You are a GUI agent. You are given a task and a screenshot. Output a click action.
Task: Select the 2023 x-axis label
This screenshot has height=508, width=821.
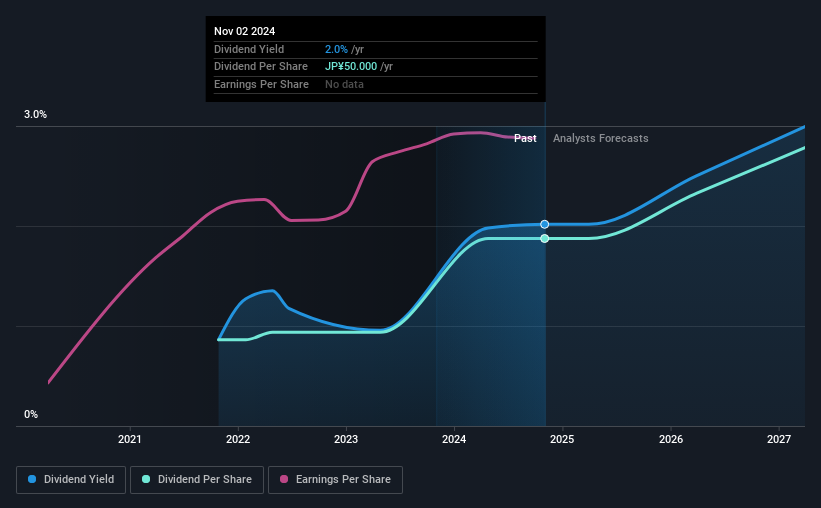(346, 439)
